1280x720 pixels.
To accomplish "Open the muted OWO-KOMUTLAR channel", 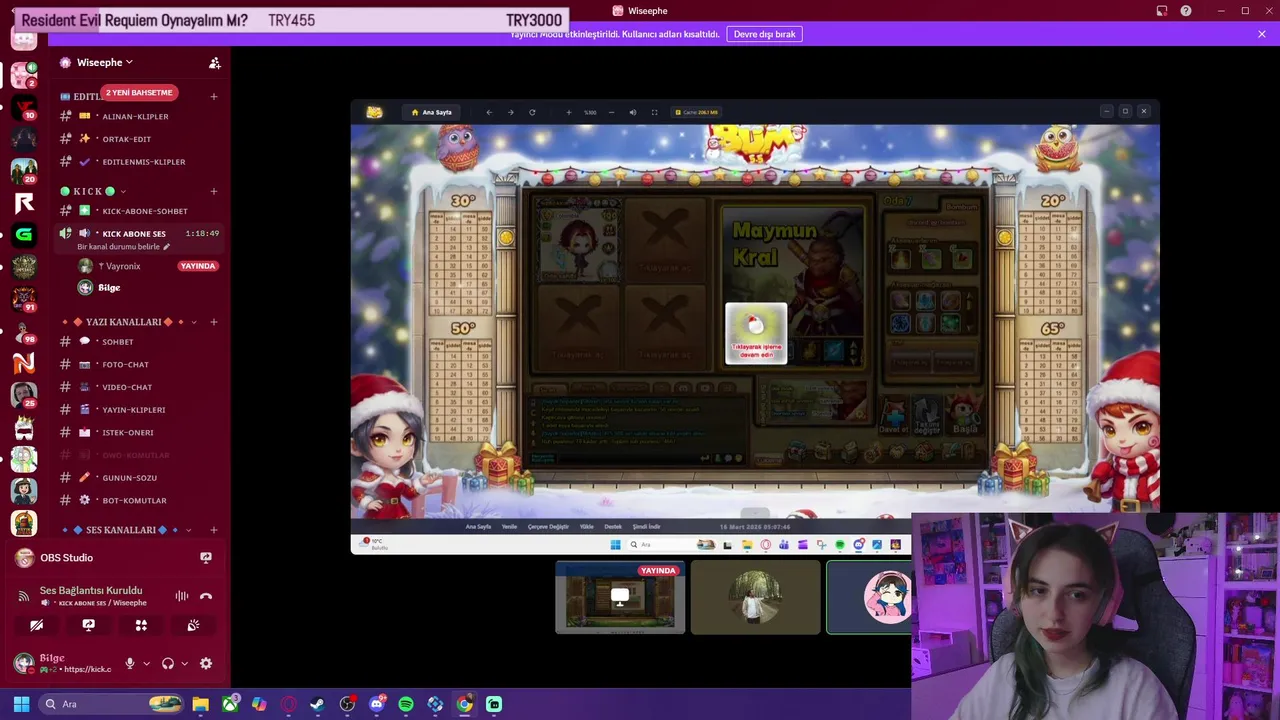I will click(x=140, y=455).
